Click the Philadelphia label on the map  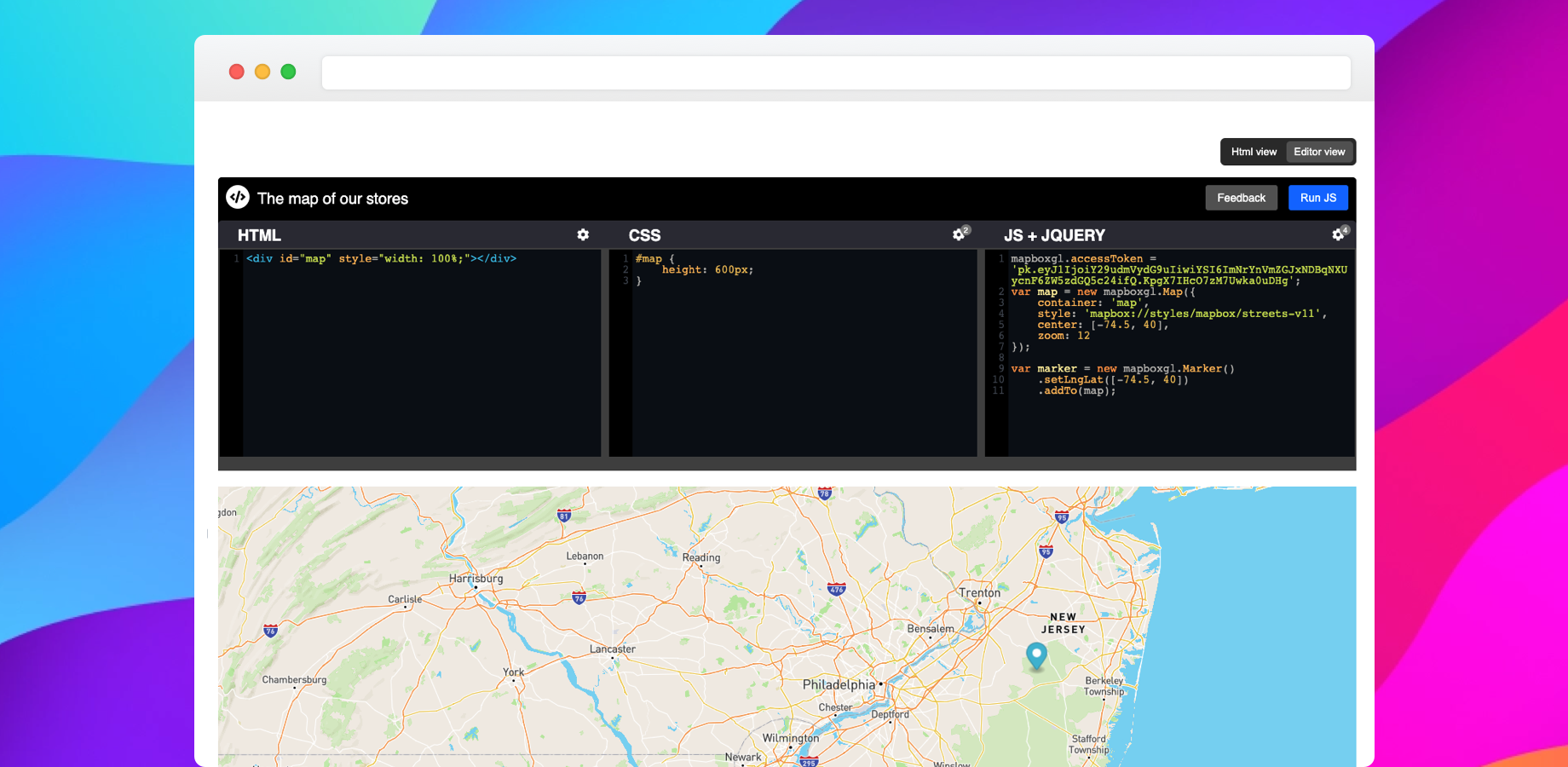tap(839, 684)
